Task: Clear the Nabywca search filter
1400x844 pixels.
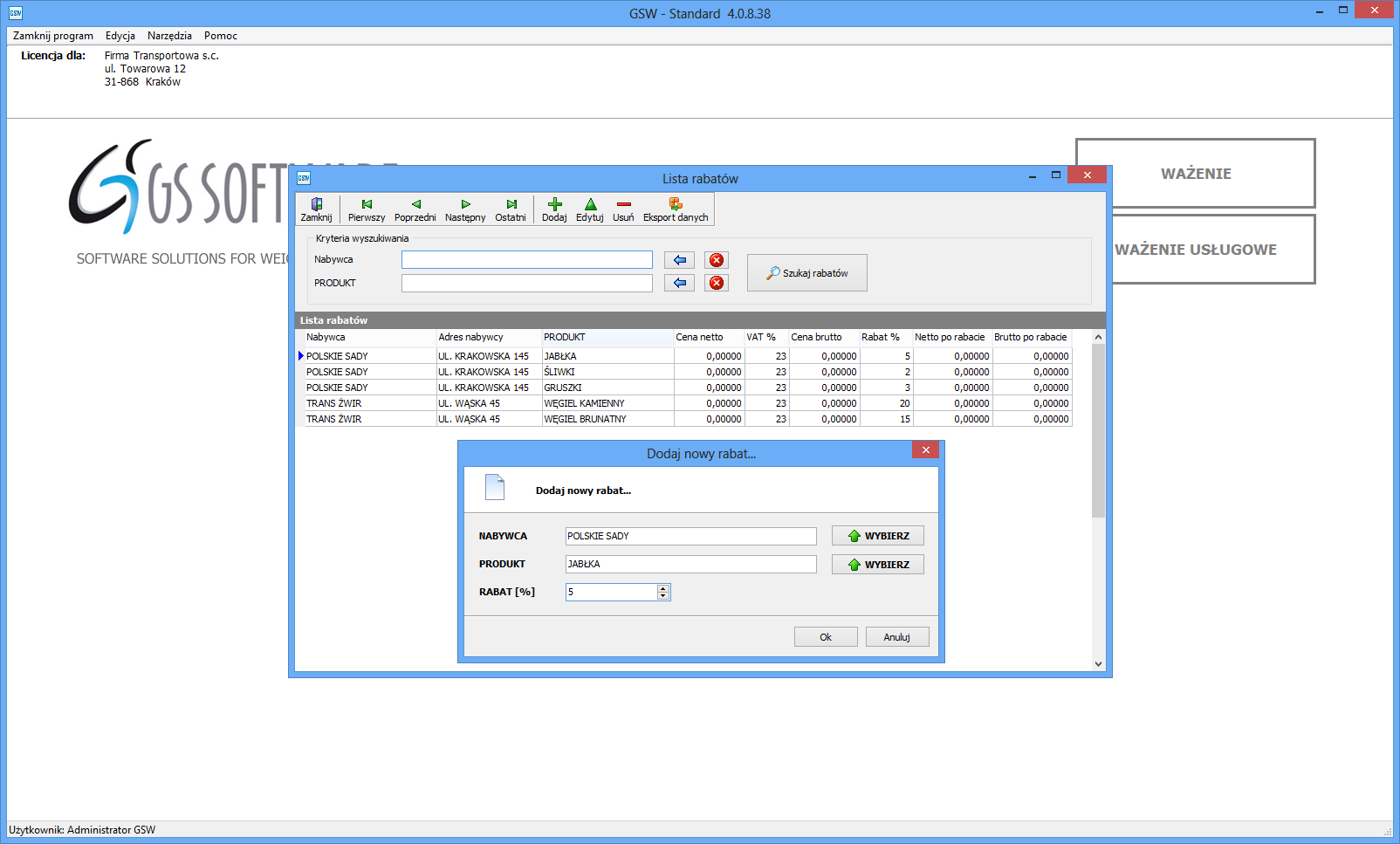Action: pyautogui.click(x=717, y=260)
